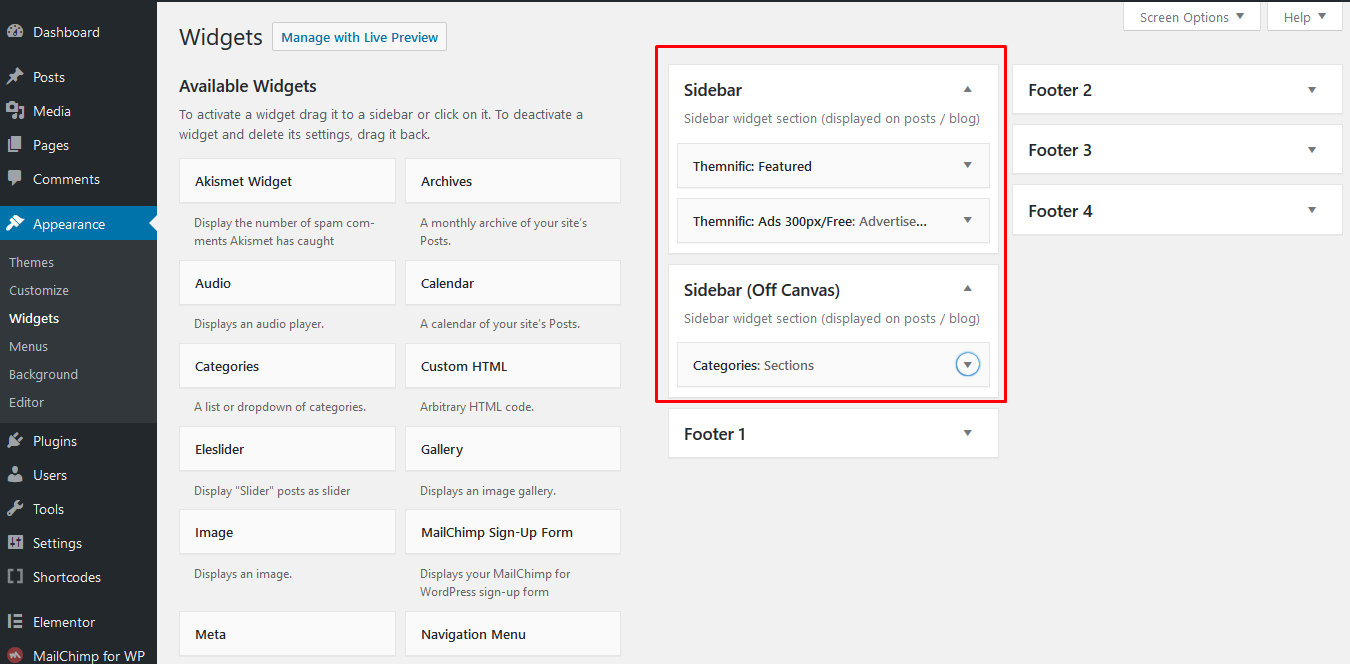1350x664 pixels.
Task: Click the Plugins plug icon
Action: click(15, 441)
